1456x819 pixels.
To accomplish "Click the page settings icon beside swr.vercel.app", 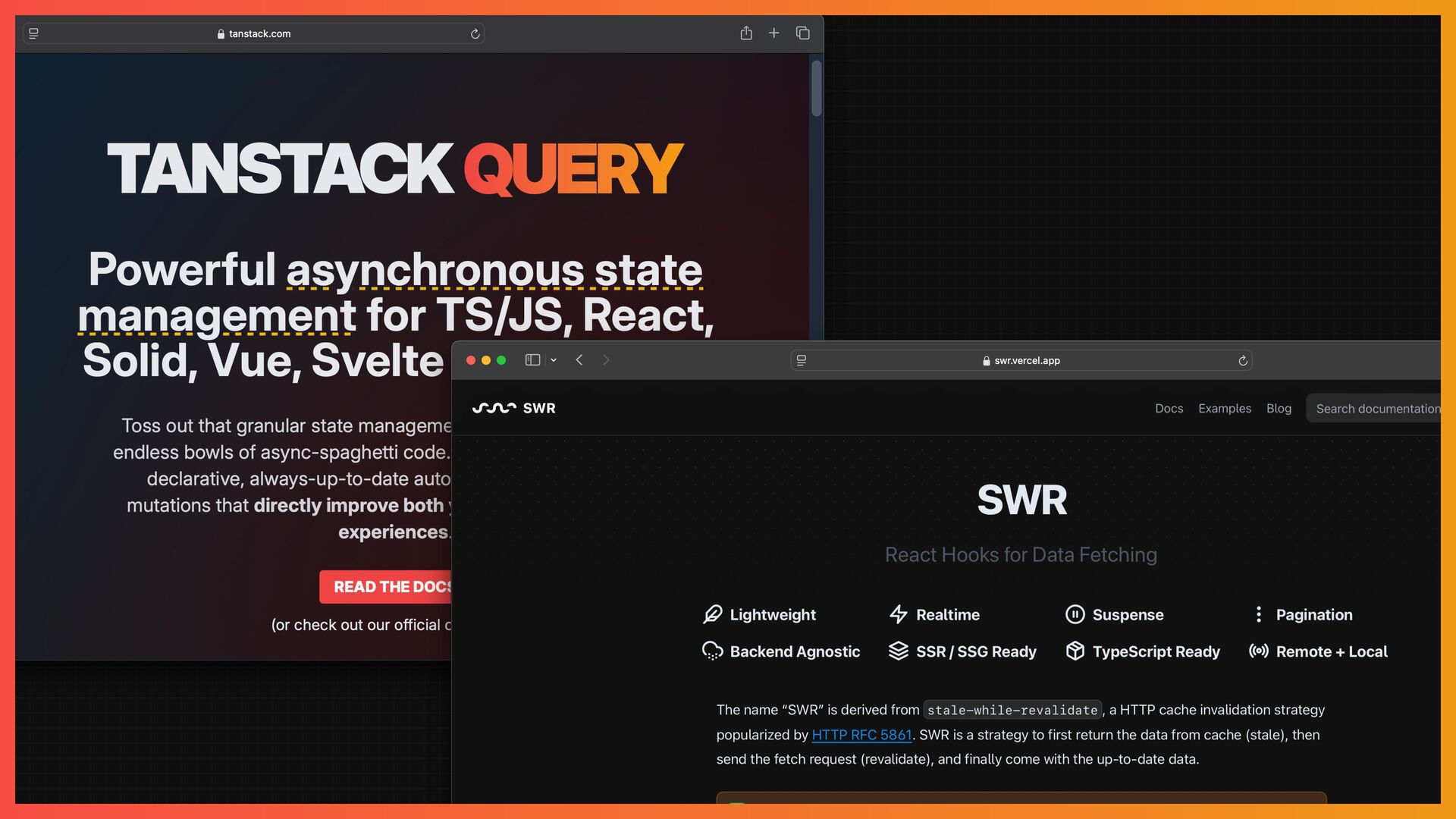I will (802, 361).
